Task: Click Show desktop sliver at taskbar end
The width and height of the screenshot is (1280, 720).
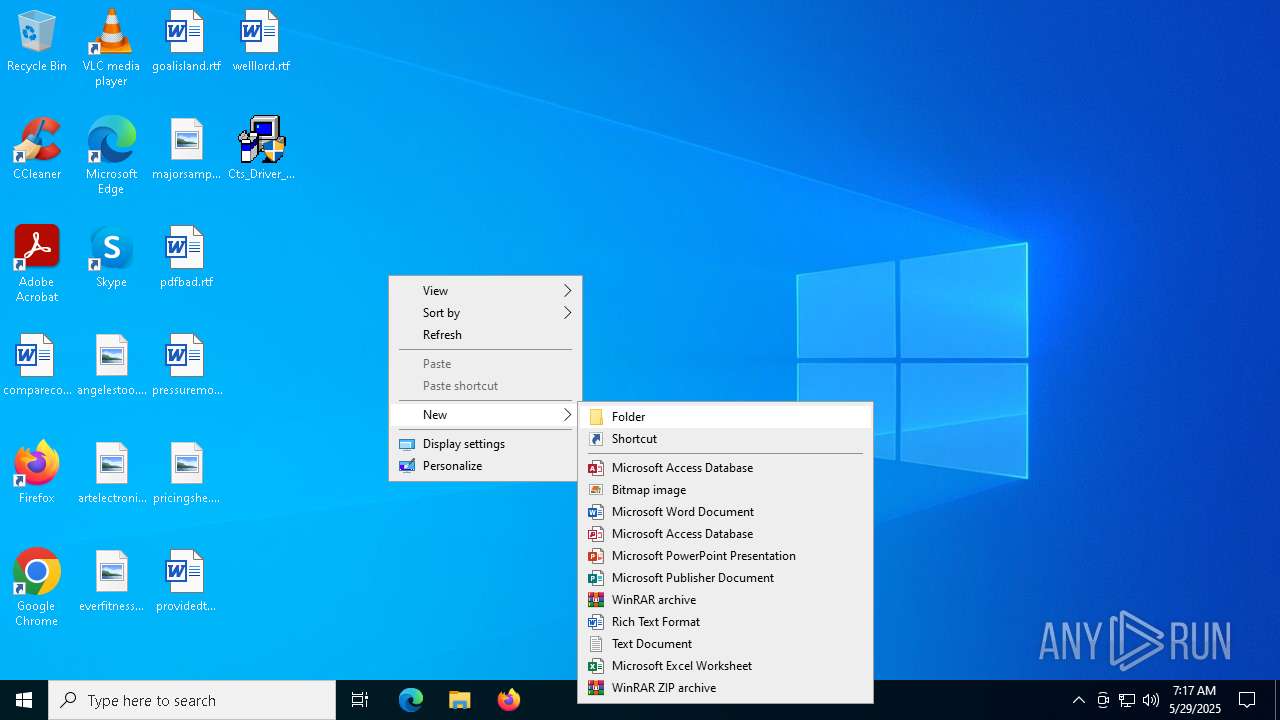Action: (x=1277, y=700)
